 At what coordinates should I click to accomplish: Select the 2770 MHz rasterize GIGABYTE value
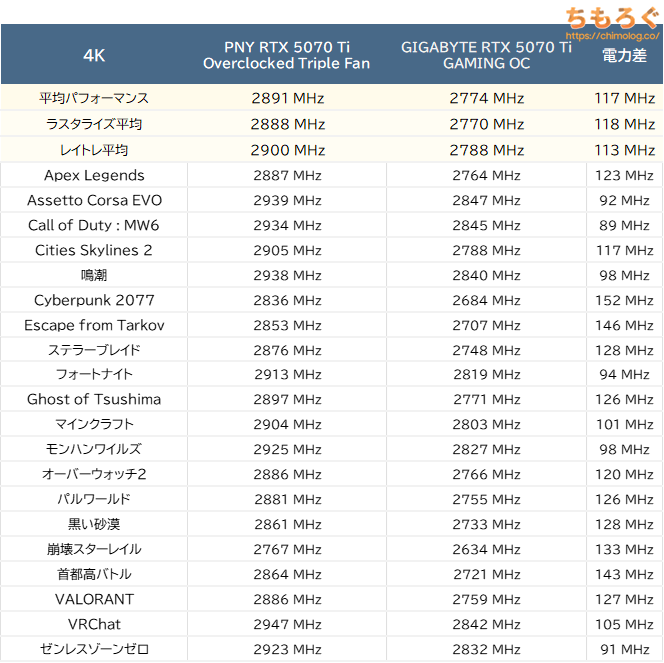tap(487, 124)
